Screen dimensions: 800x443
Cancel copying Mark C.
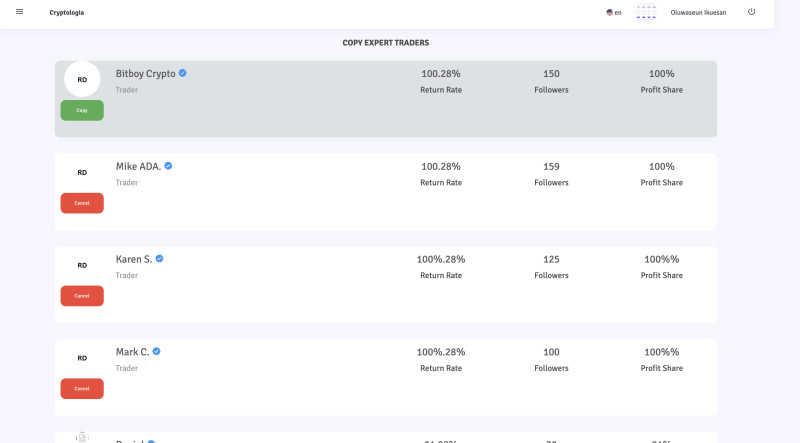[82, 389]
